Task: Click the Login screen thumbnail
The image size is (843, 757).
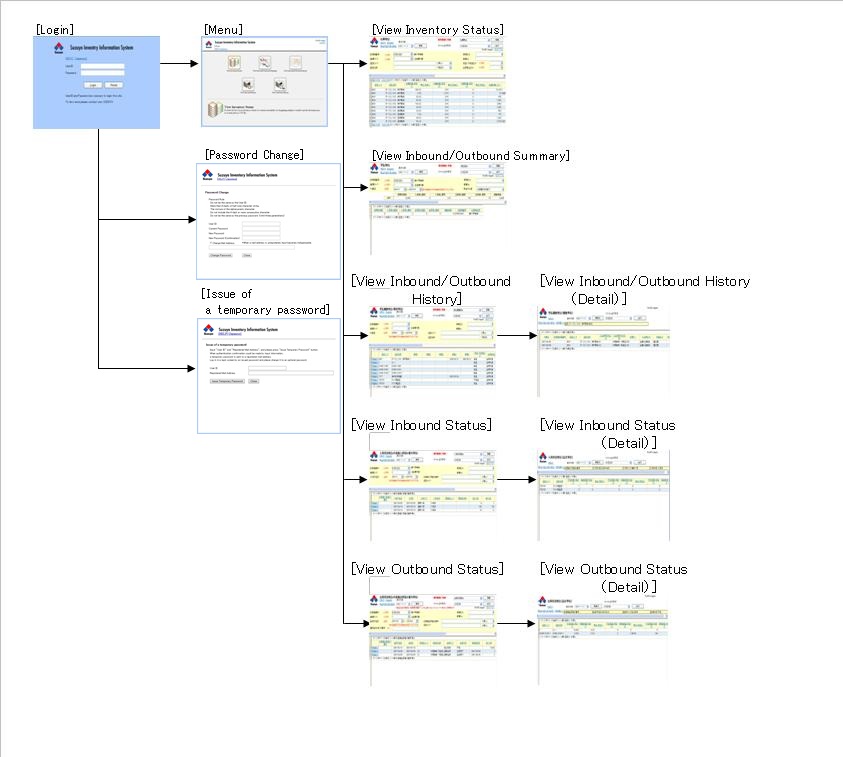Action: point(96,83)
